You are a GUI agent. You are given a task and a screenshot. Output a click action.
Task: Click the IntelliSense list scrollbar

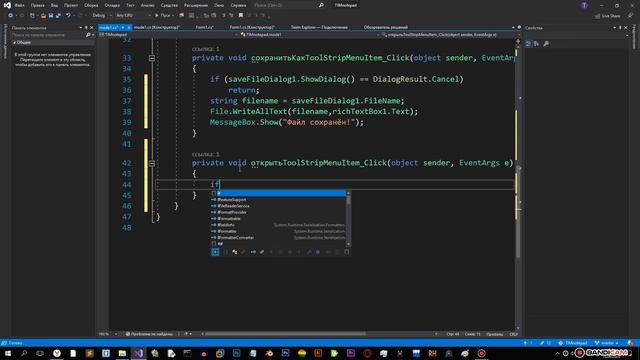[x=348, y=218]
